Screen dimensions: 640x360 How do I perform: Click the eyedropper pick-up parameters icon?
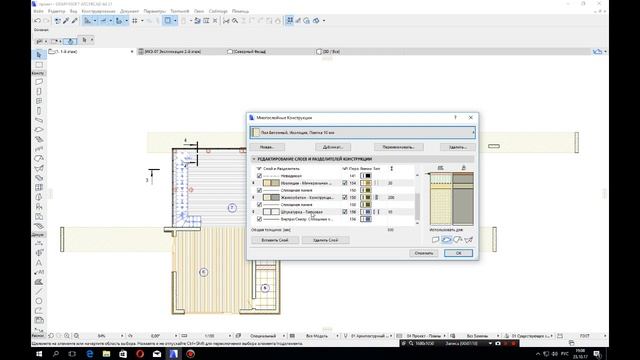pyautogui.click(x=66, y=20)
